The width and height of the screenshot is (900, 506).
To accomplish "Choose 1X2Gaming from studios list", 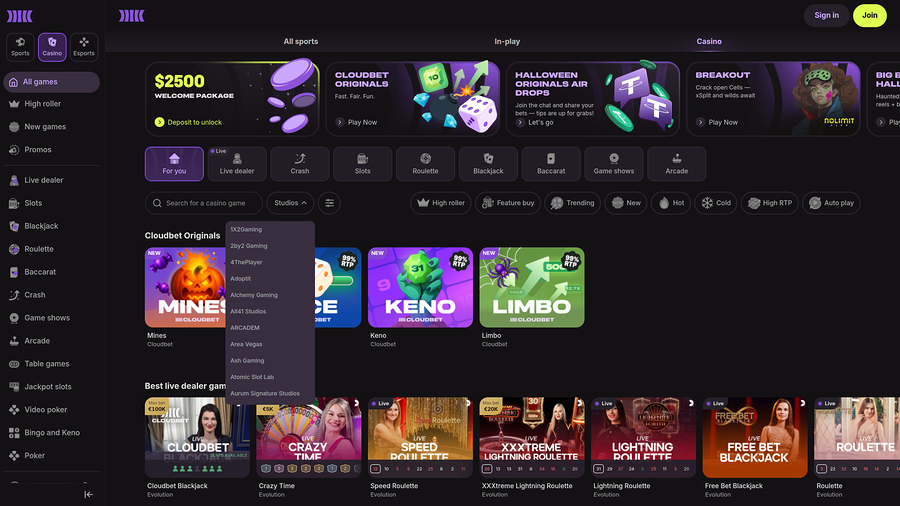I will pos(270,229).
